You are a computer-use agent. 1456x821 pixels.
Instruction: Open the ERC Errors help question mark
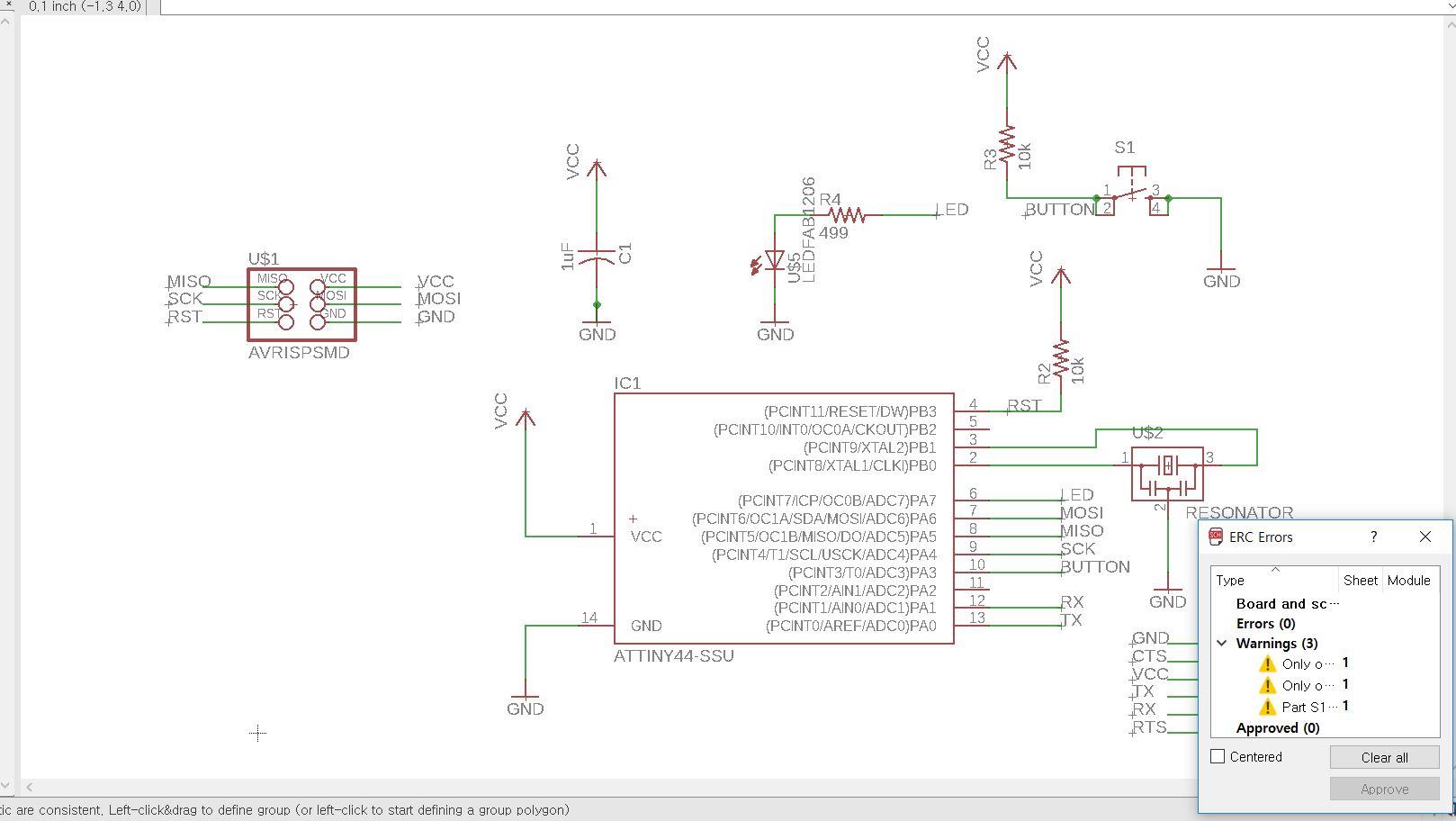pyautogui.click(x=1373, y=537)
